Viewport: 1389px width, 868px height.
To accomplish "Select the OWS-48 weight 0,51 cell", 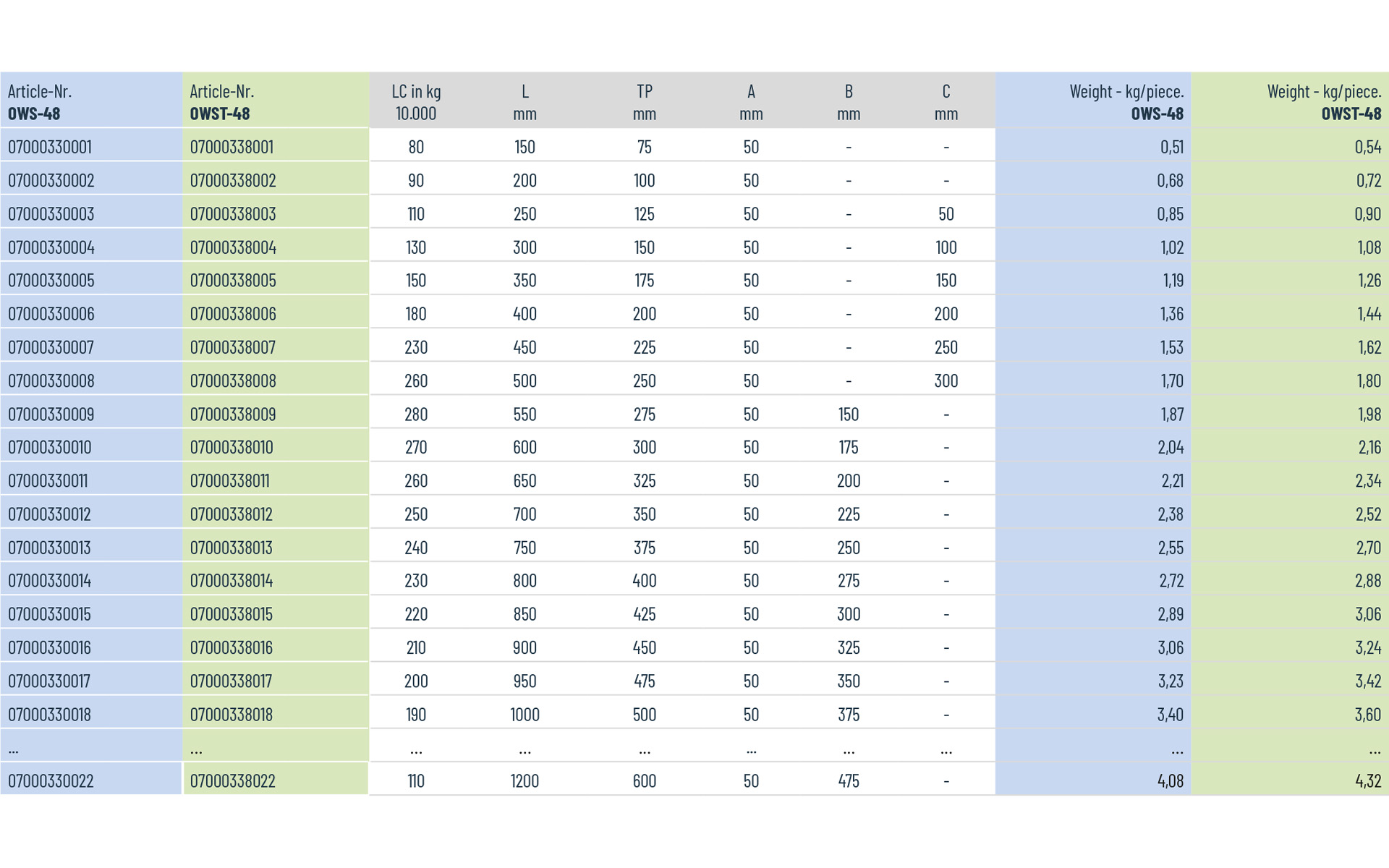I will coord(1171,147).
